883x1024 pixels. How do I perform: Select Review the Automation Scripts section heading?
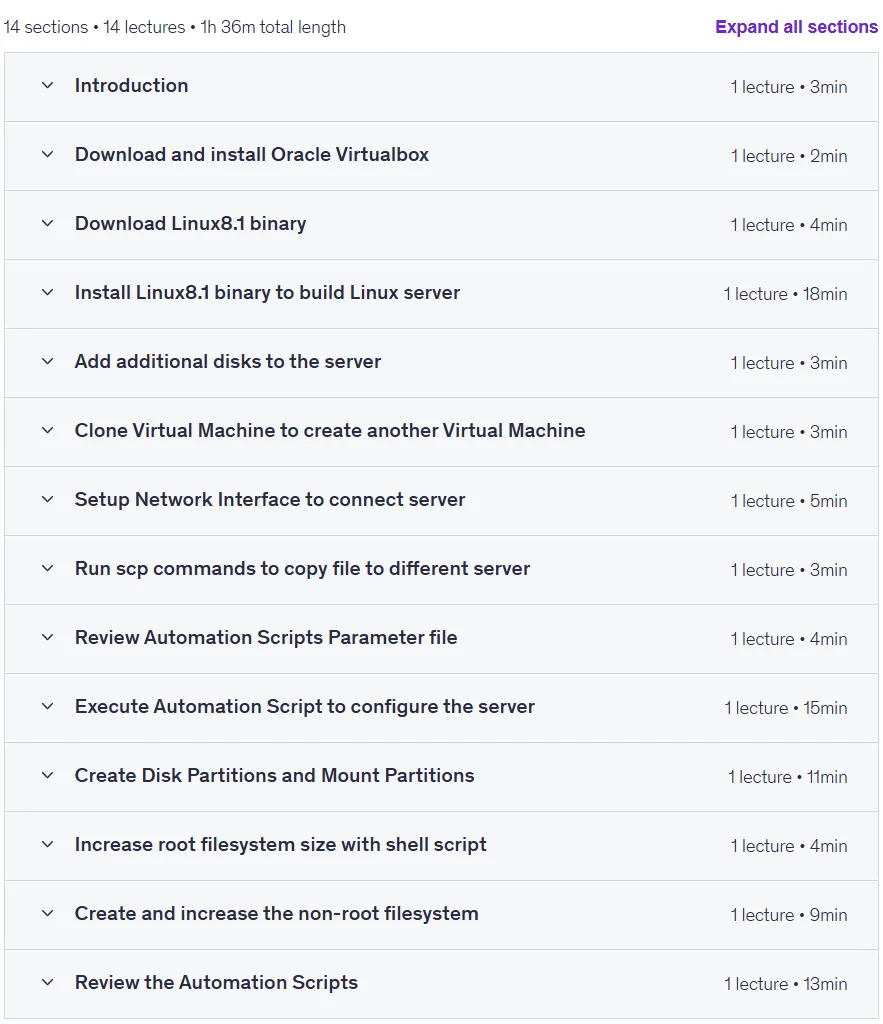coord(216,983)
